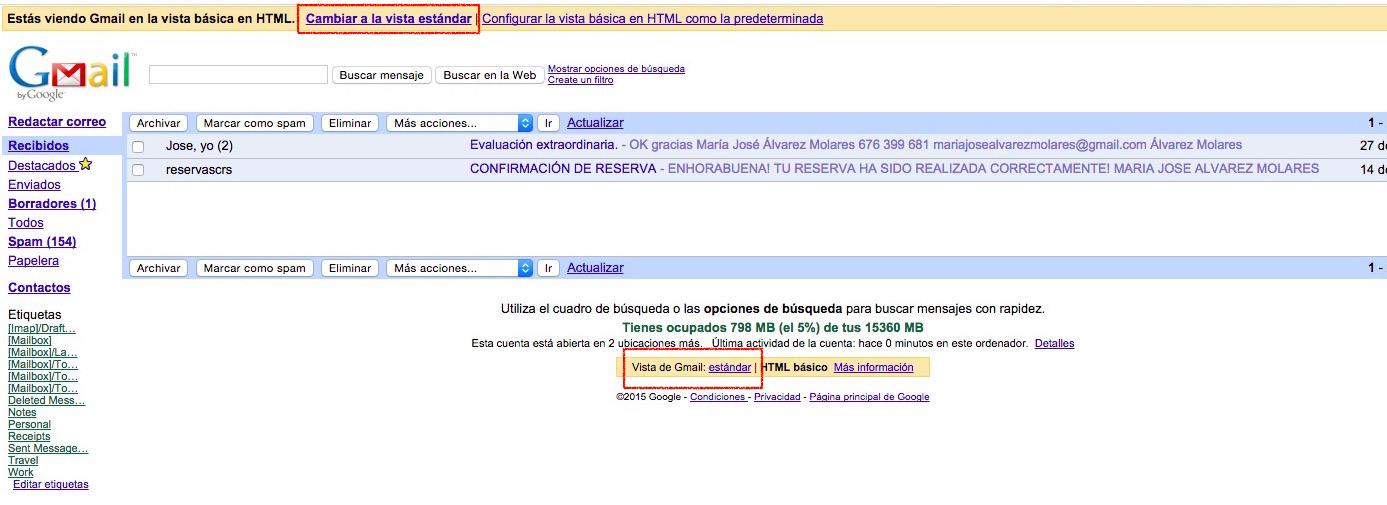
Task: Expand the bottom Más acciones dropdown
Action: (x=459, y=268)
